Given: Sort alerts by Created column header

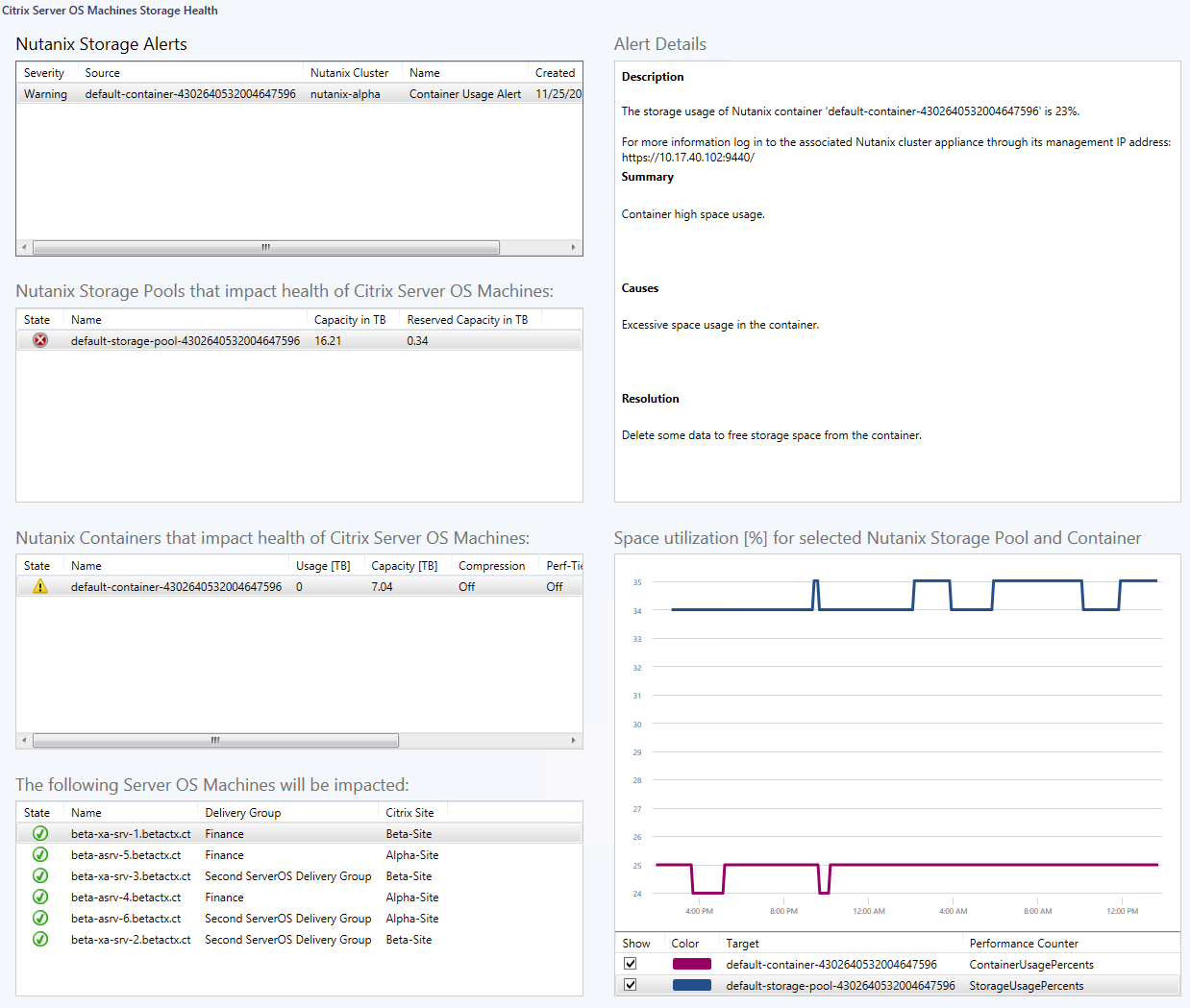Looking at the screenshot, I should tap(555, 73).
